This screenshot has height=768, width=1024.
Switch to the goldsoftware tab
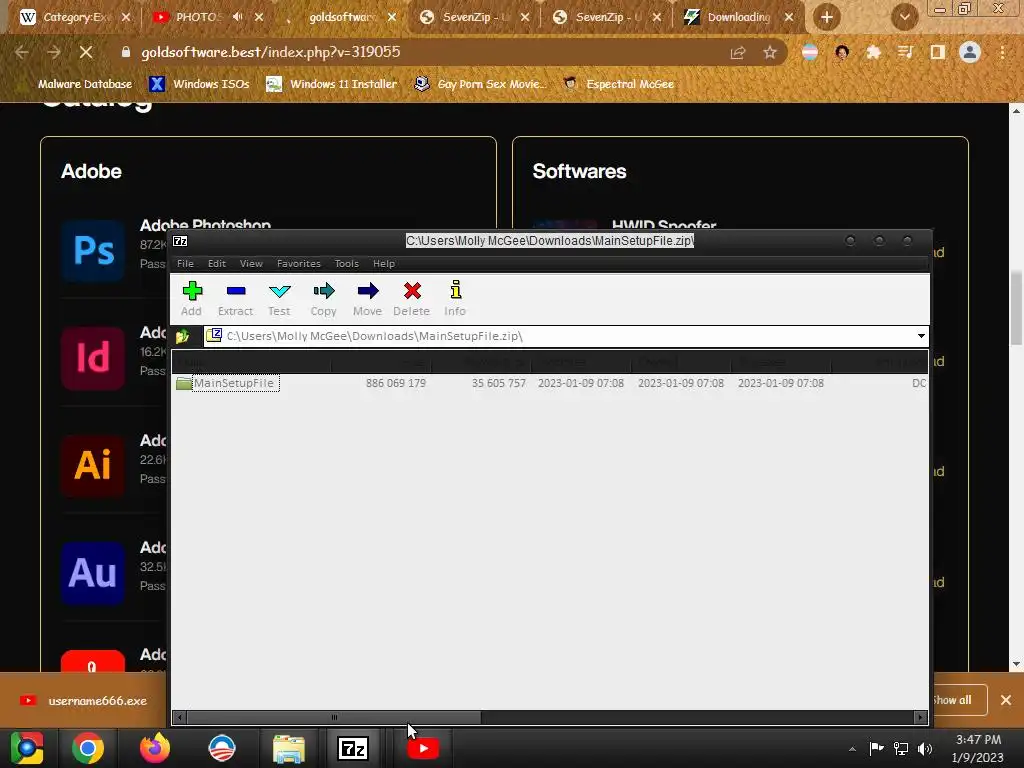click(x=340, y=17)
